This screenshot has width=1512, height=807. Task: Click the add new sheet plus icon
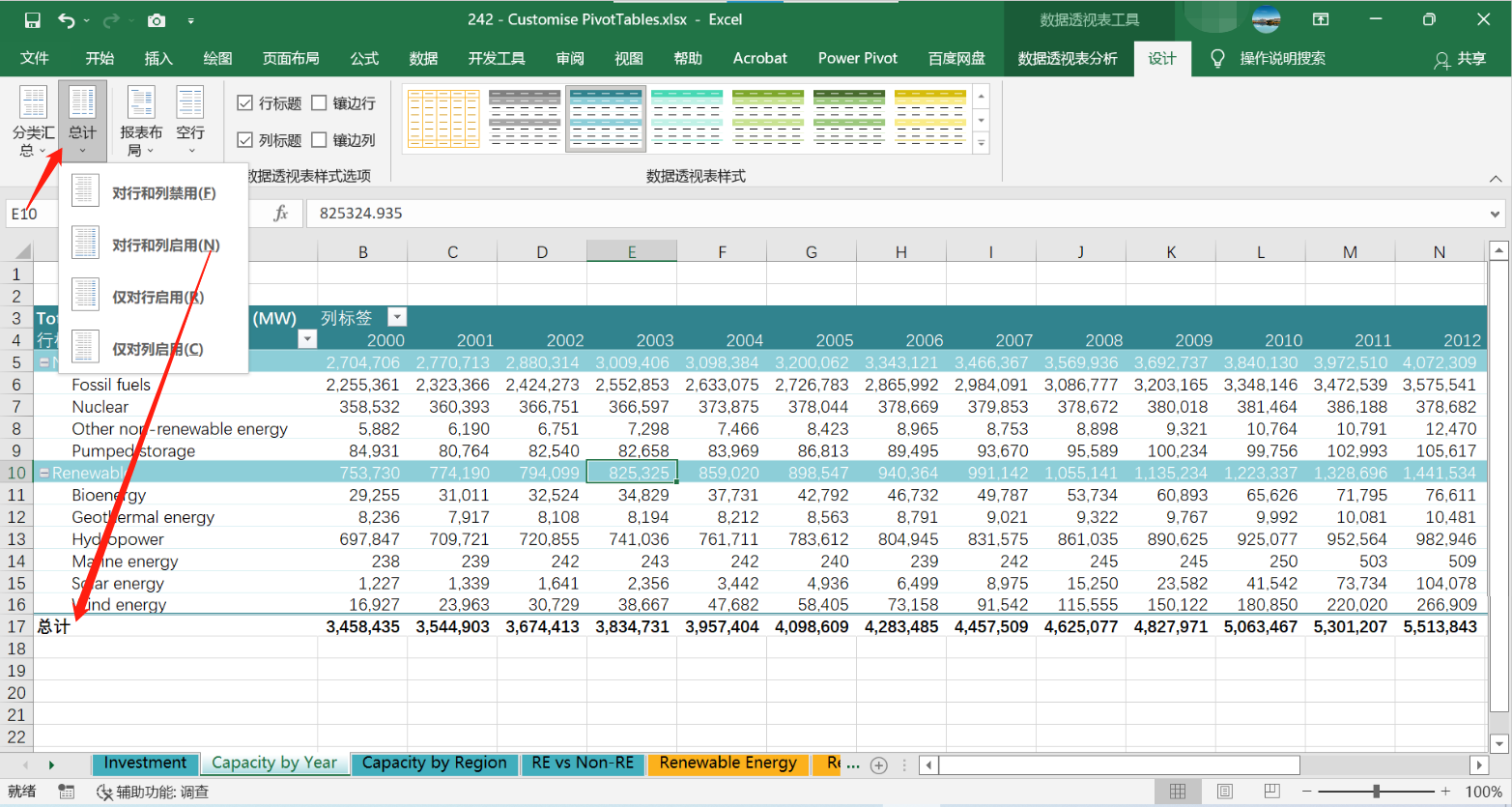[878, 764]
